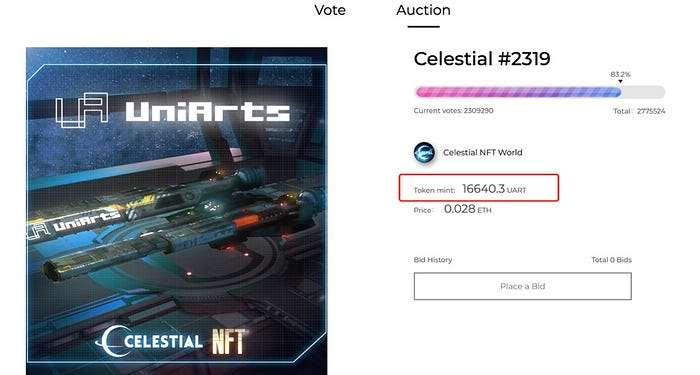Click the Total 0 Bids text
This screenshot has height=375, width=700.
click(x=611, y=260)
